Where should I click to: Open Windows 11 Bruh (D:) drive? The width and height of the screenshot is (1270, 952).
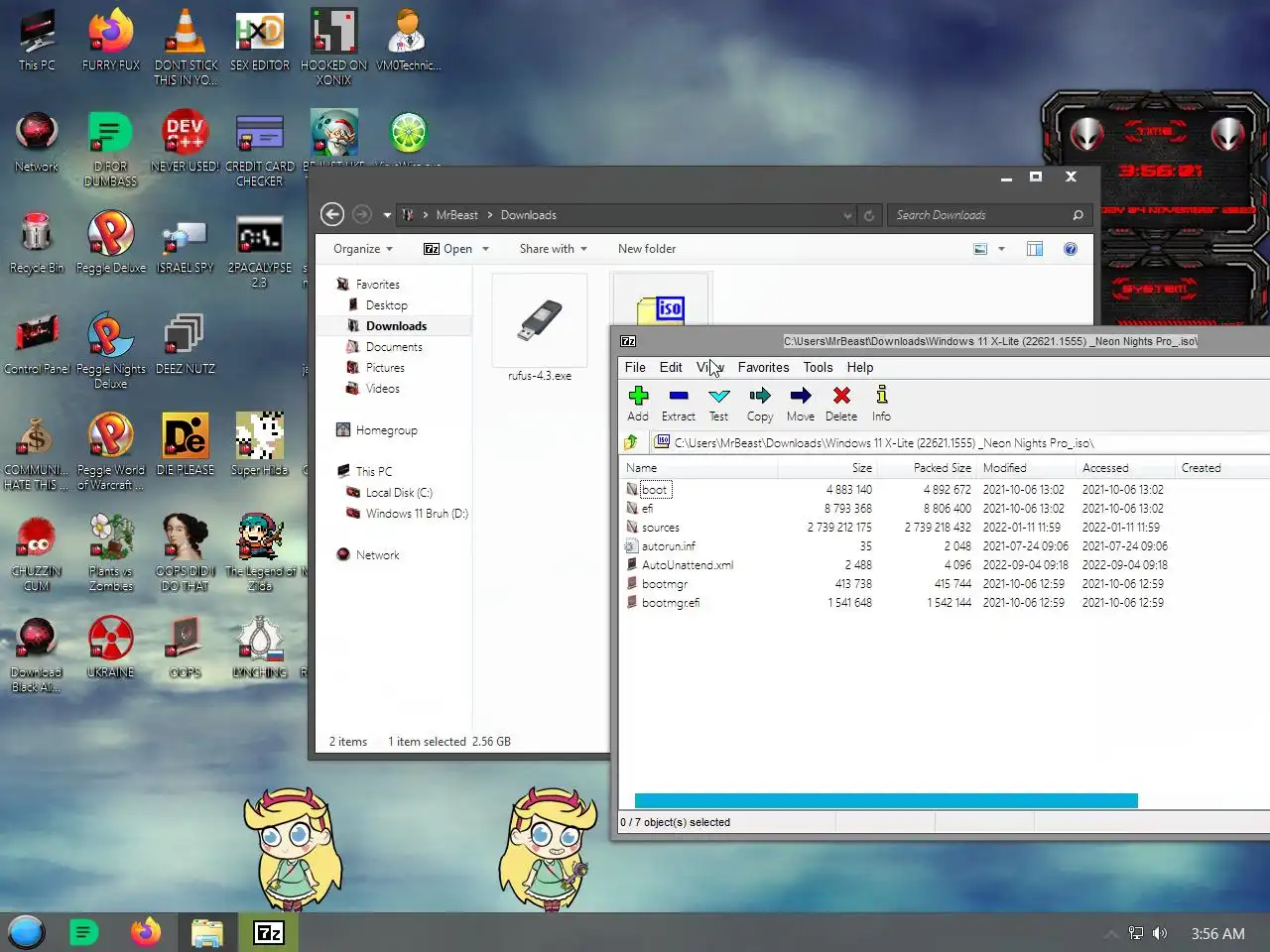tap(417, 514)
